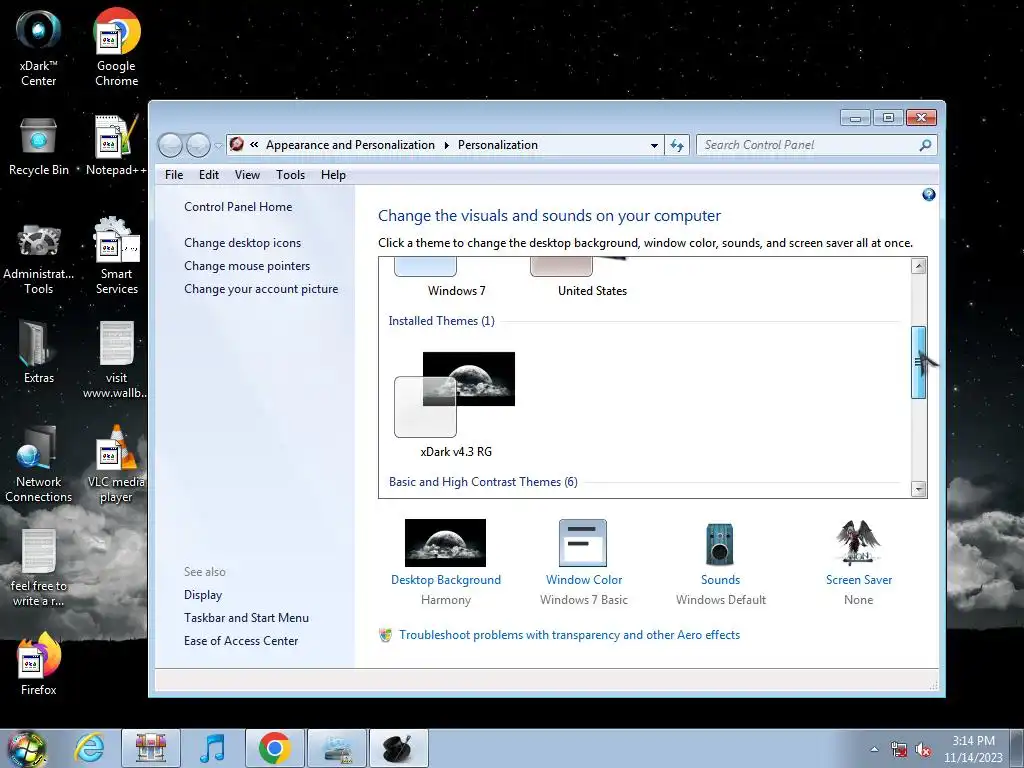This screenshot has width=1024, height=768.
Task: Click the muted volume tray icon
Action: tap(923, 750)
